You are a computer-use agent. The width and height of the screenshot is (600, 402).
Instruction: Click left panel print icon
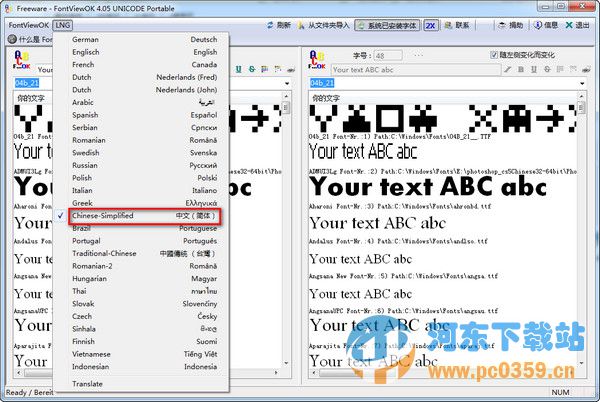291,70
